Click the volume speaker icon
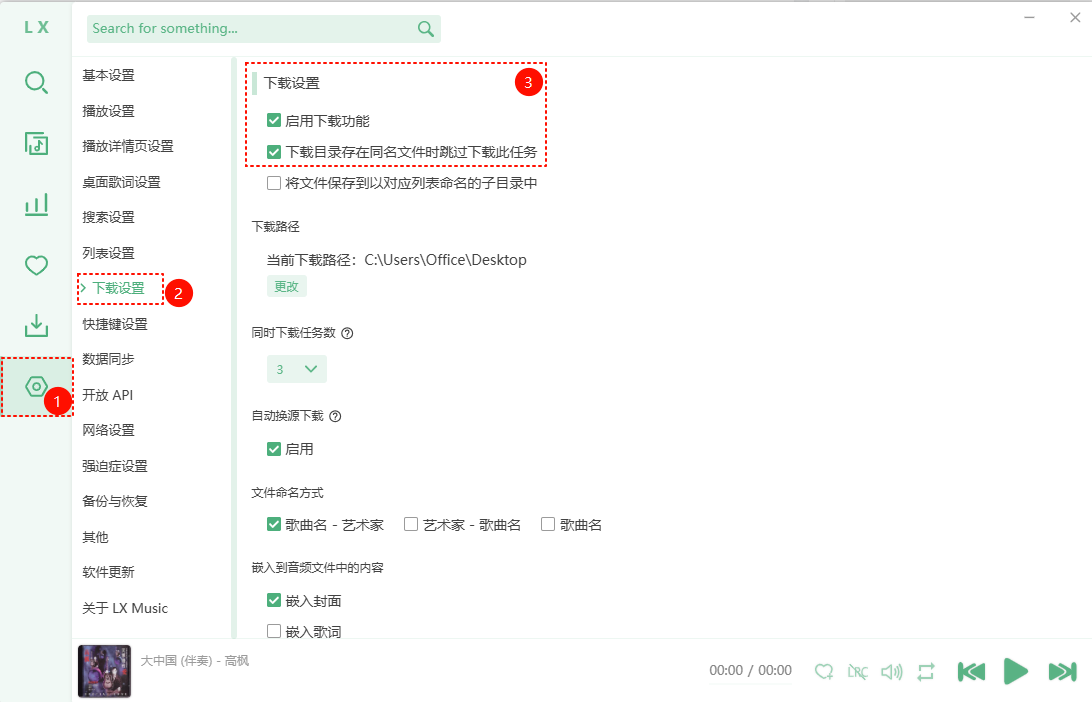This screenshot has height=702, width=1092. click(x=891, y=671)
